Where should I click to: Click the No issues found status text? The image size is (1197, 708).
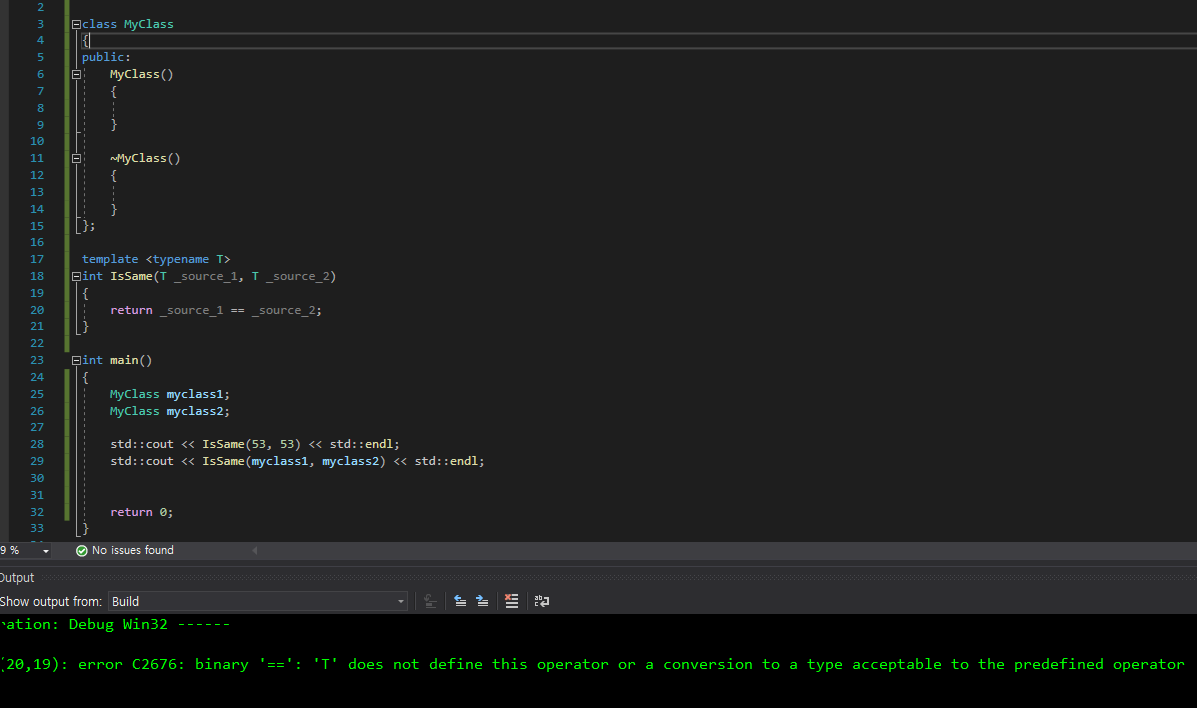tap(133, 551)
